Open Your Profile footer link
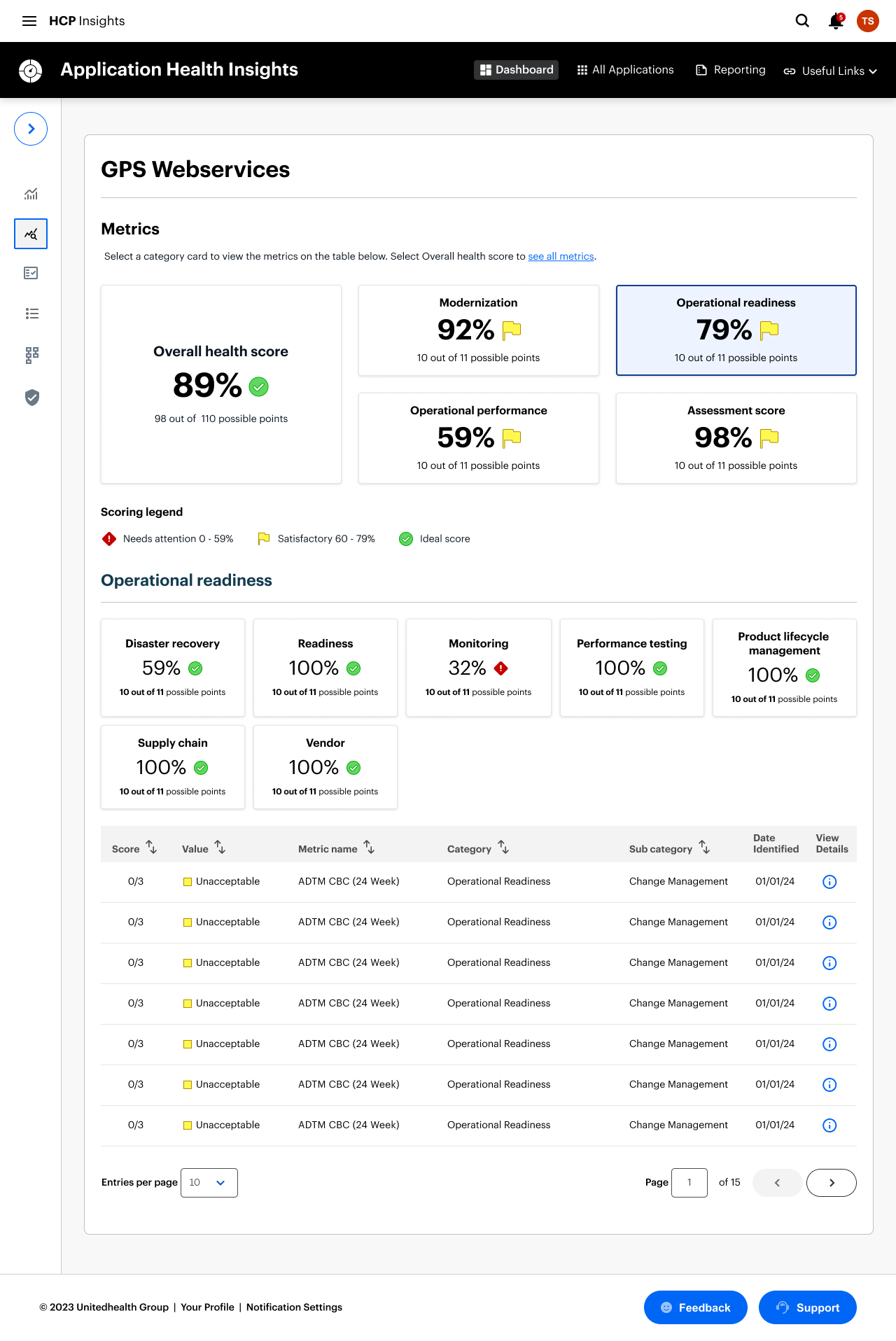The width and height of the screenshot is (896, 1341). [207, 1307]
